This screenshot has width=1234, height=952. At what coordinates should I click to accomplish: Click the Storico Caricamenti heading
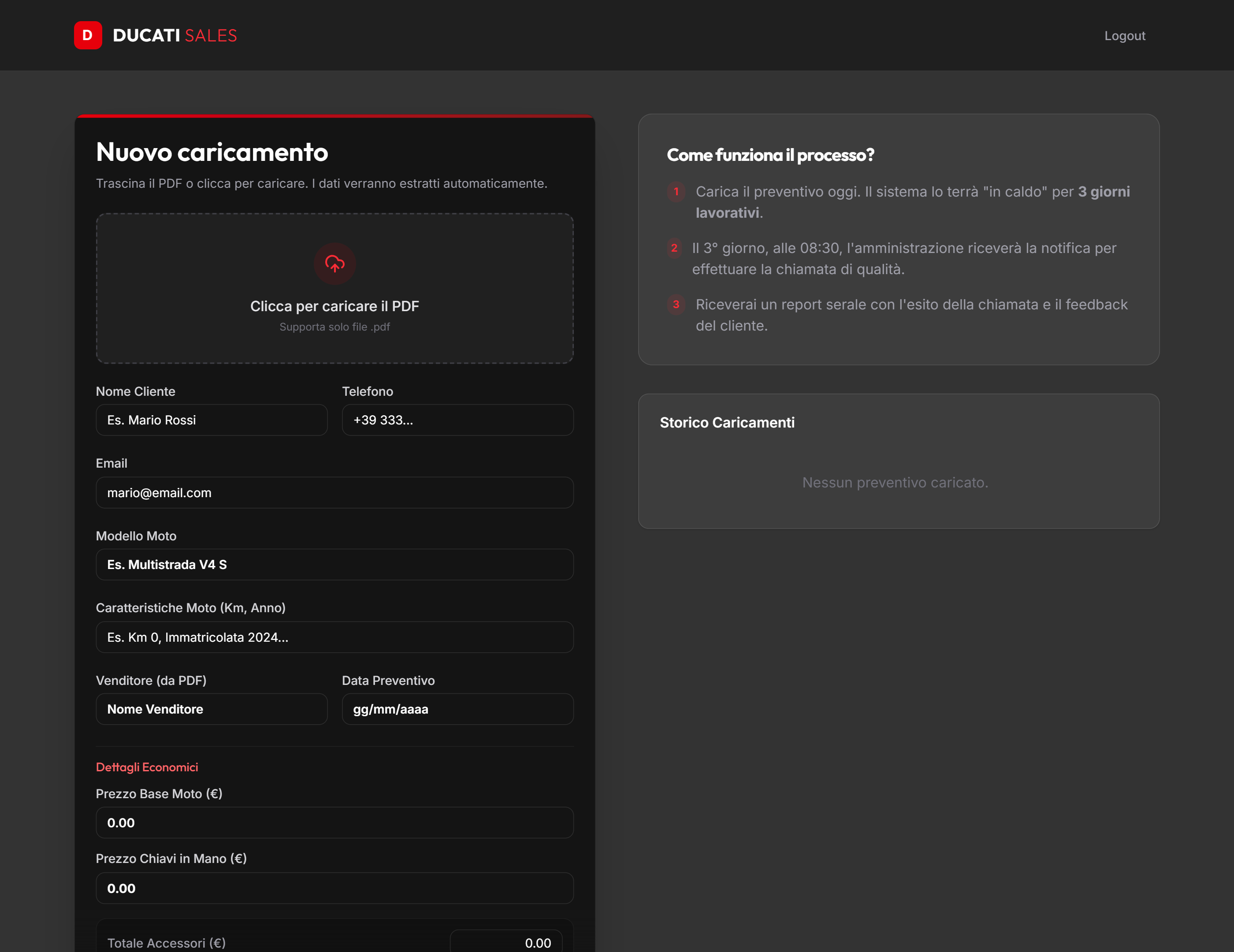tap(727, 423)
